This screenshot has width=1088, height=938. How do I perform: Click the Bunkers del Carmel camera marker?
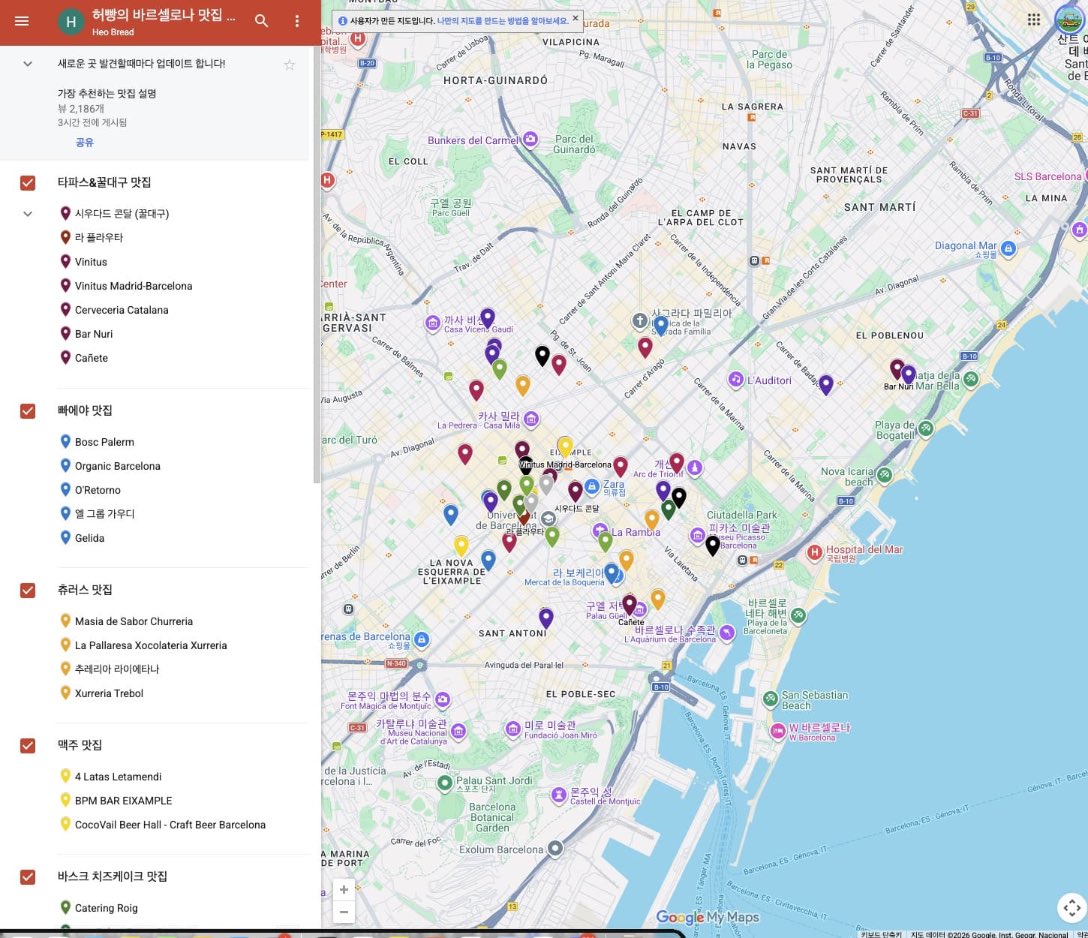pos(531,139)
